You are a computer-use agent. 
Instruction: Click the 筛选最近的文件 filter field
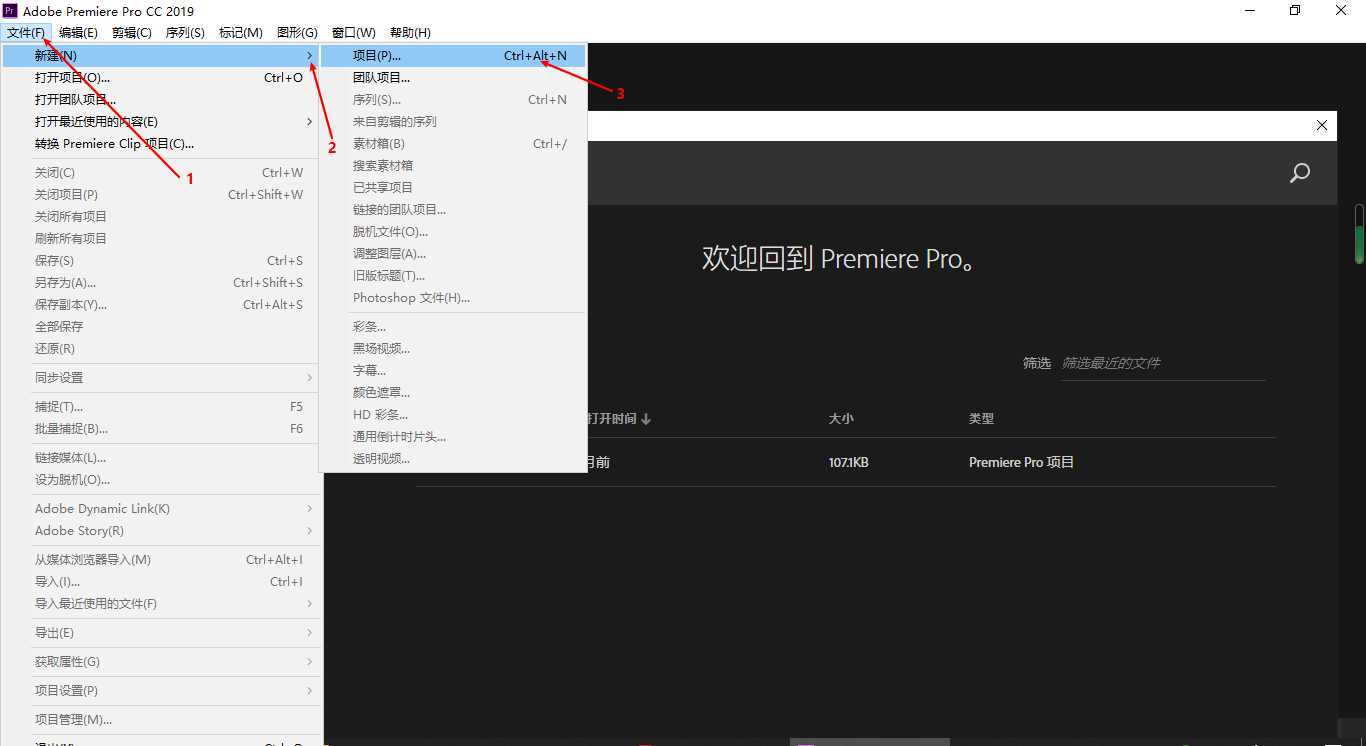[x=1162, y=363]
